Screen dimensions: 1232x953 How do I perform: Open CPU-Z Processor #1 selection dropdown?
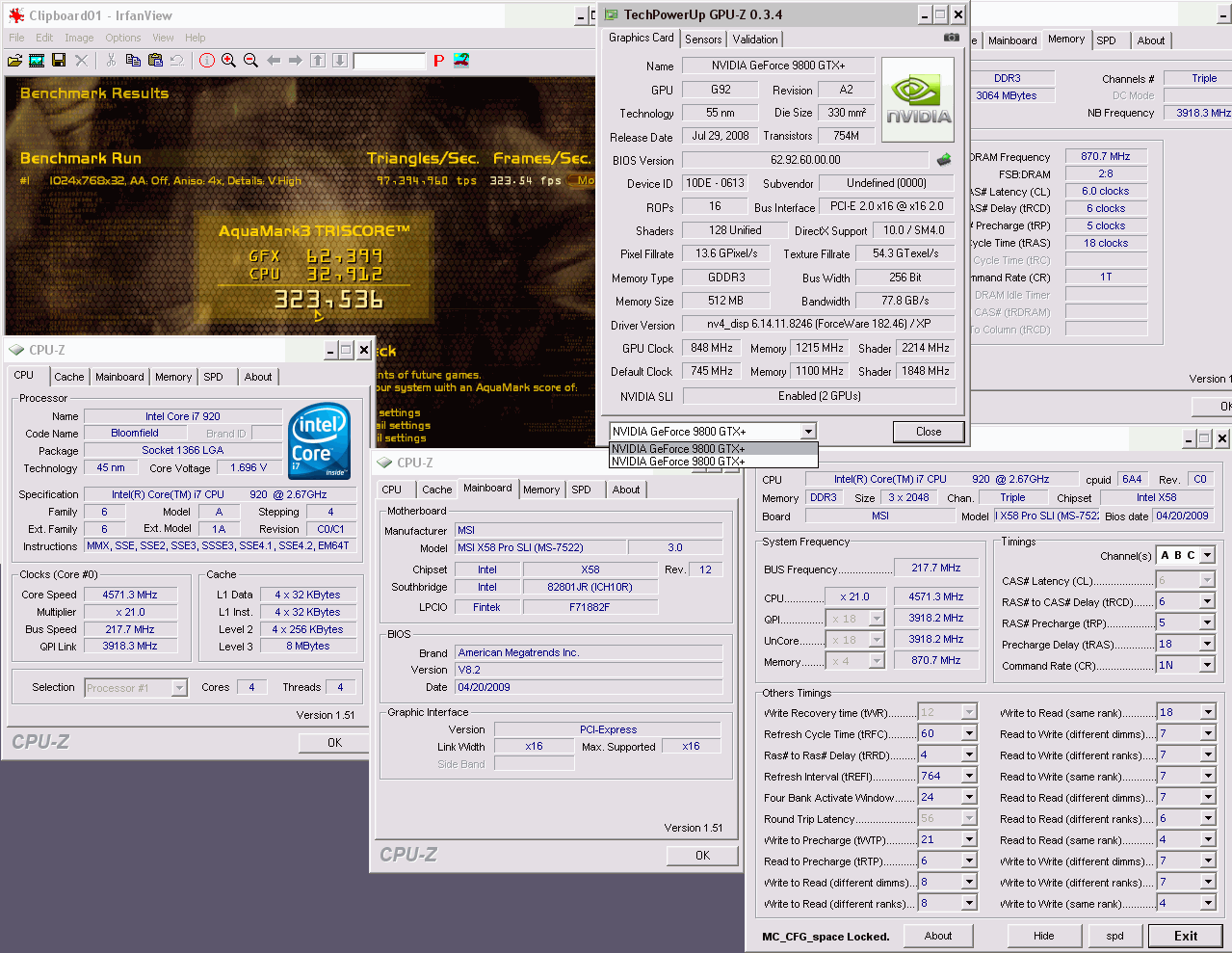click(179, 688)
